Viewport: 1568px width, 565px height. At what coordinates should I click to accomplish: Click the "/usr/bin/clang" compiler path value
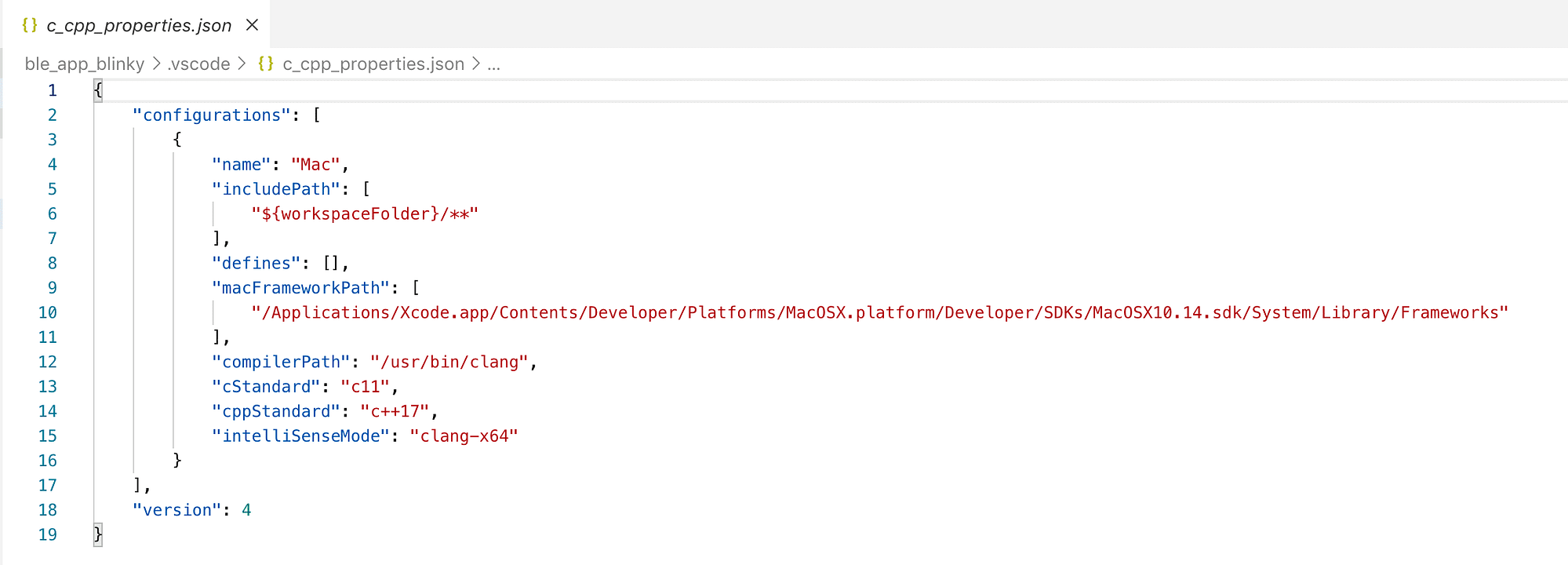pos(449,362)
